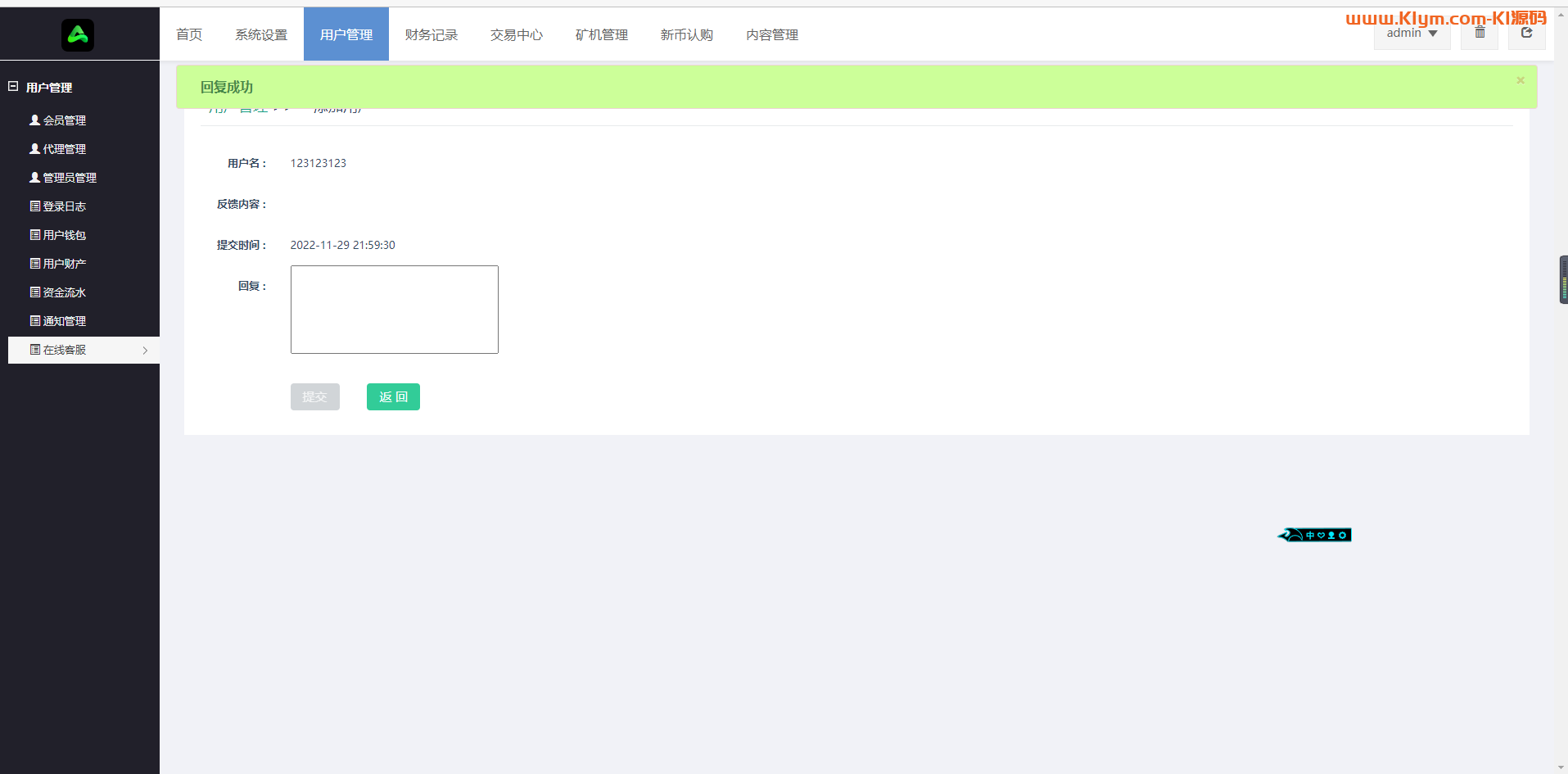
Task: Switch to the 新币认购 tab
Action: pyautogui.click(x=687, y=34)
